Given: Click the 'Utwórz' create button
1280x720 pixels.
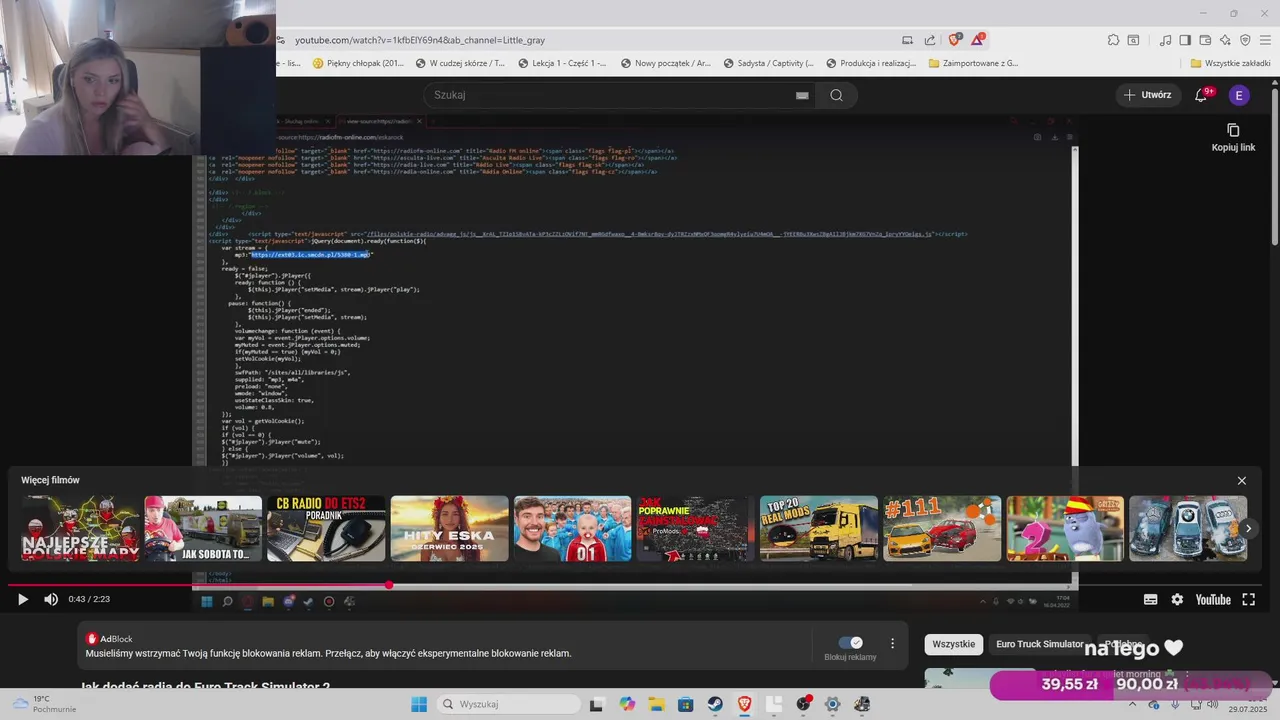Looking at the screenshot, I should pos(1146,95).
